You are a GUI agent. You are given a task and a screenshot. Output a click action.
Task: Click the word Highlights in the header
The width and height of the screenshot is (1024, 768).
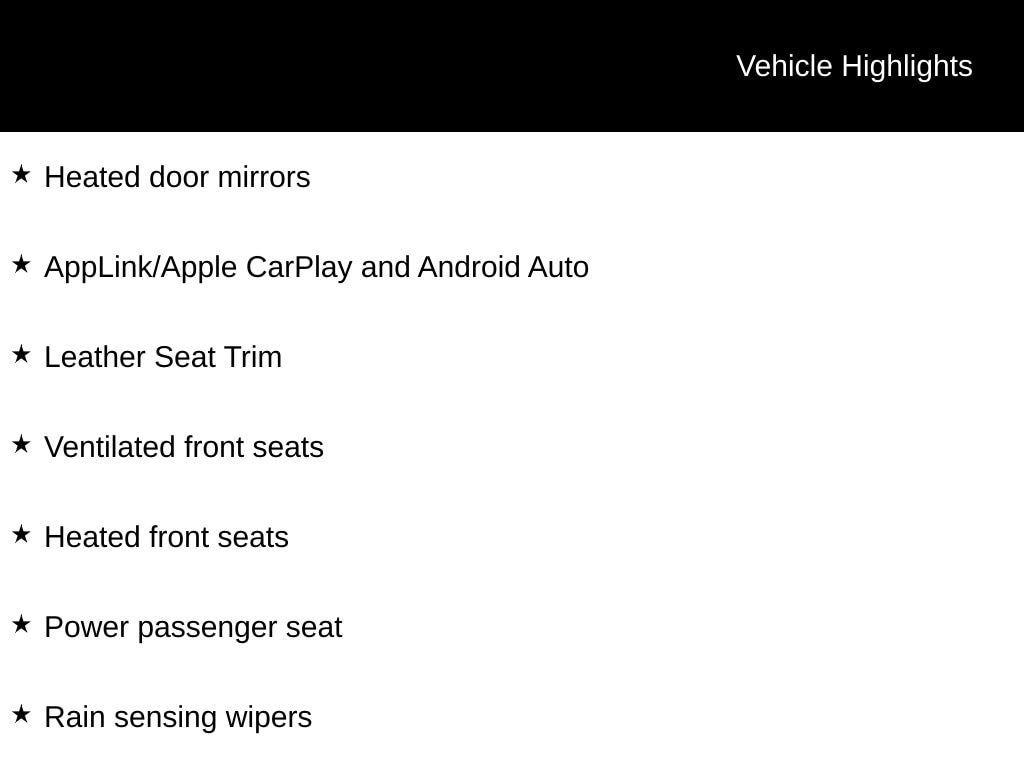pyautogui.click(x=906, y=66)
